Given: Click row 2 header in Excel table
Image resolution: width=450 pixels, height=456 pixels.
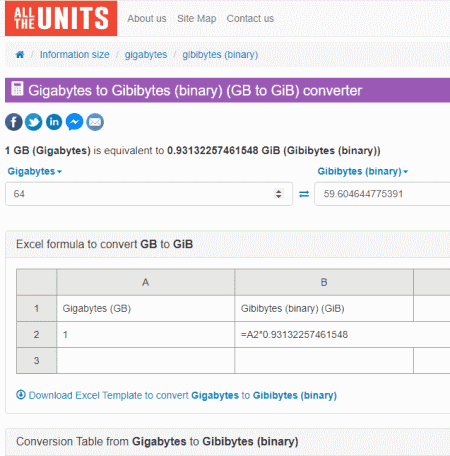Looking at the screenshot, I should click(37, 334).
